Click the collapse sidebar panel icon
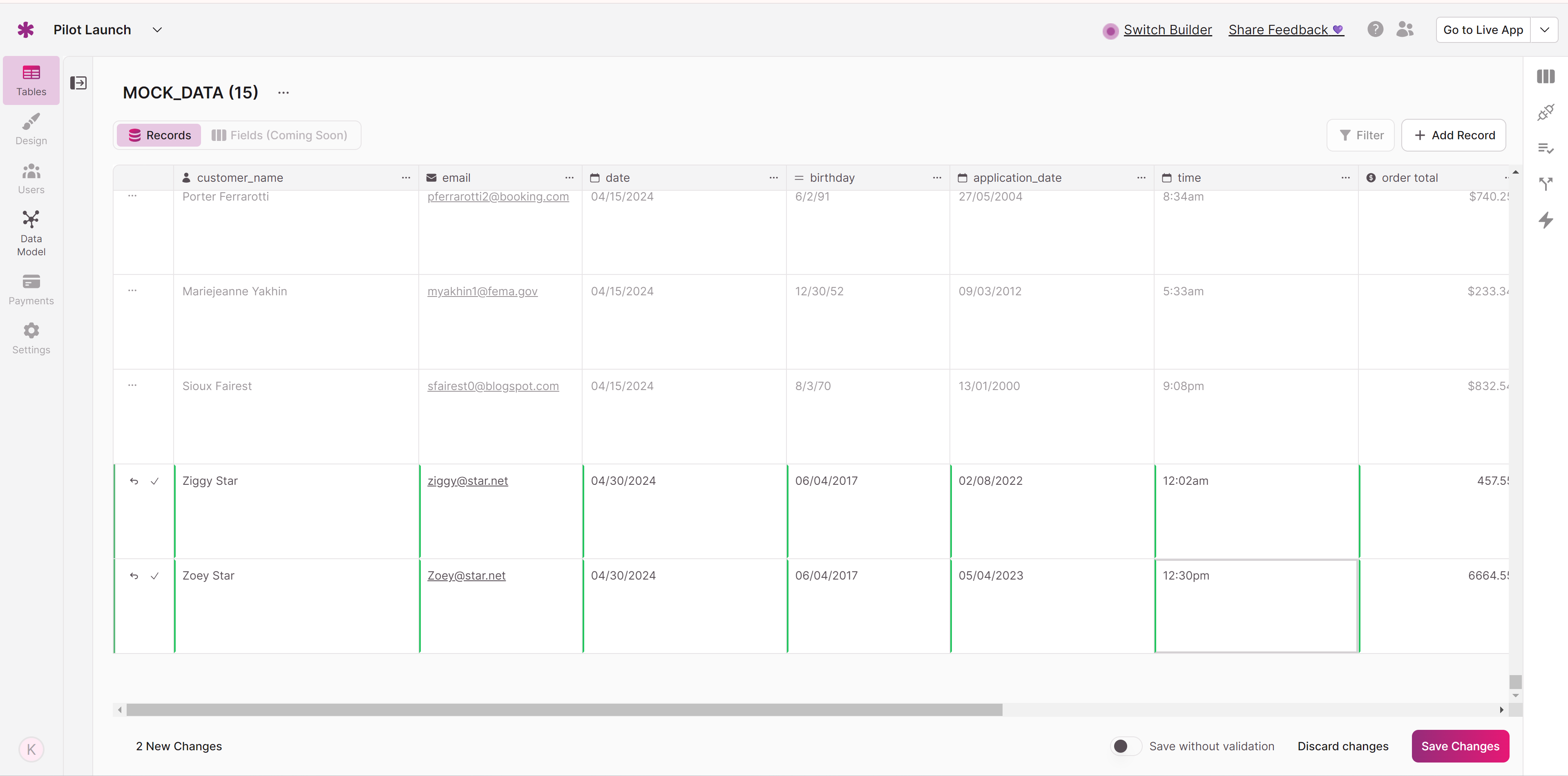The height and width of the screenshot is (776, 1568). point(78,83)
